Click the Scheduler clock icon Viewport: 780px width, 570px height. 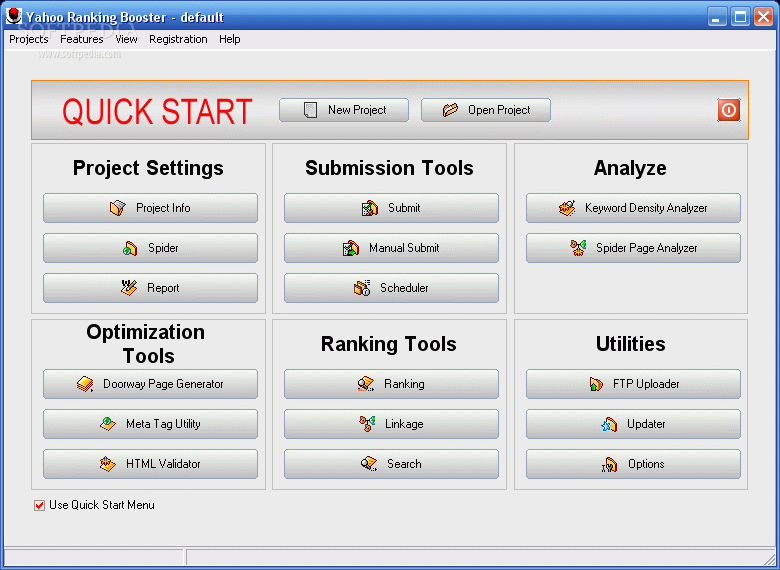(x=362, y=287)
